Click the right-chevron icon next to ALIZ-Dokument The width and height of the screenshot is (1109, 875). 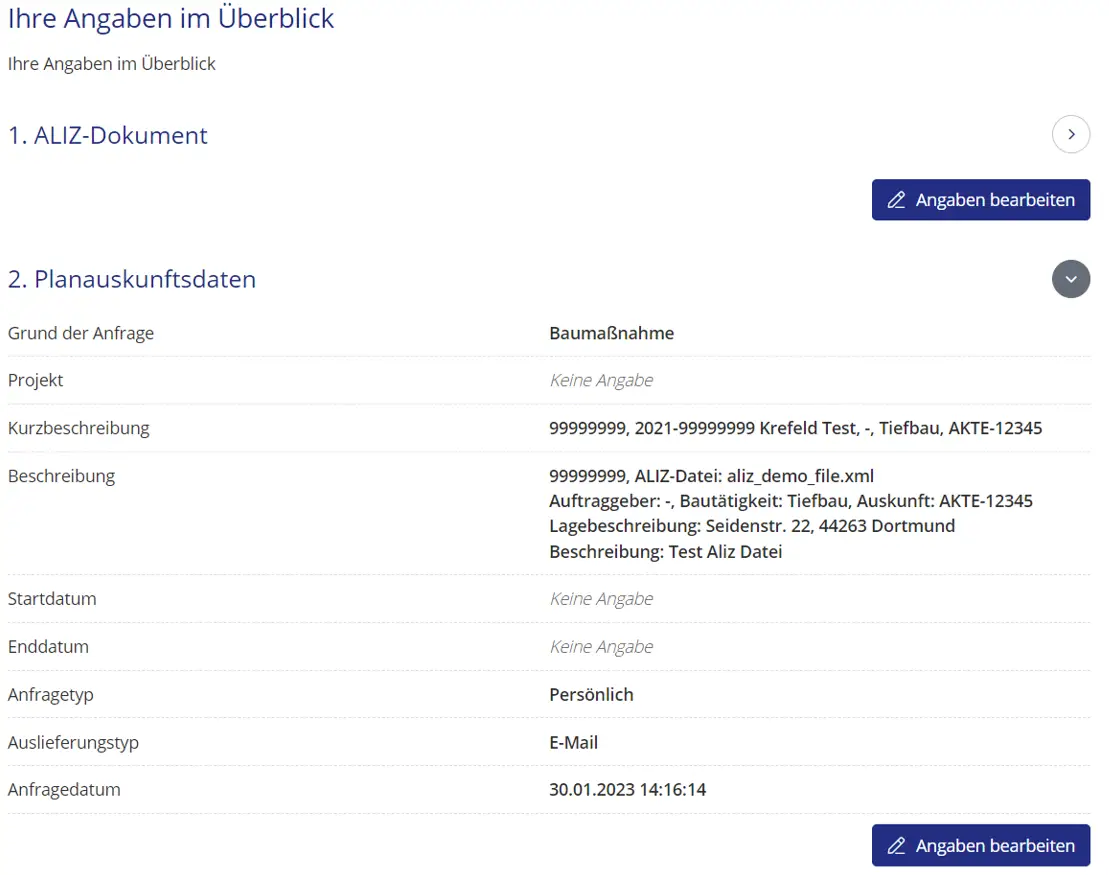click(1071, 134)
